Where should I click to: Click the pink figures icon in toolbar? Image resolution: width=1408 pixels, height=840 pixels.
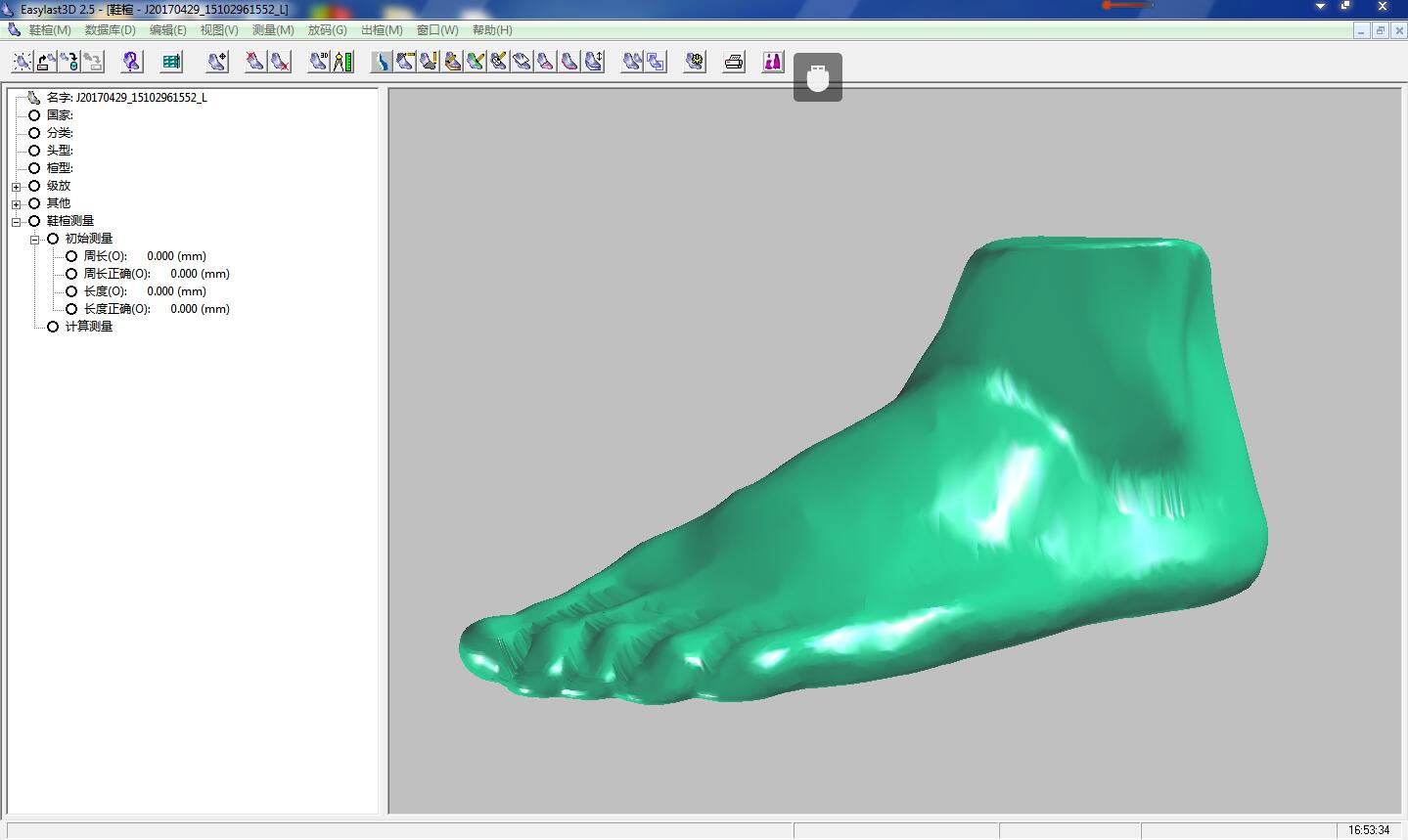[x=773, y=62]
